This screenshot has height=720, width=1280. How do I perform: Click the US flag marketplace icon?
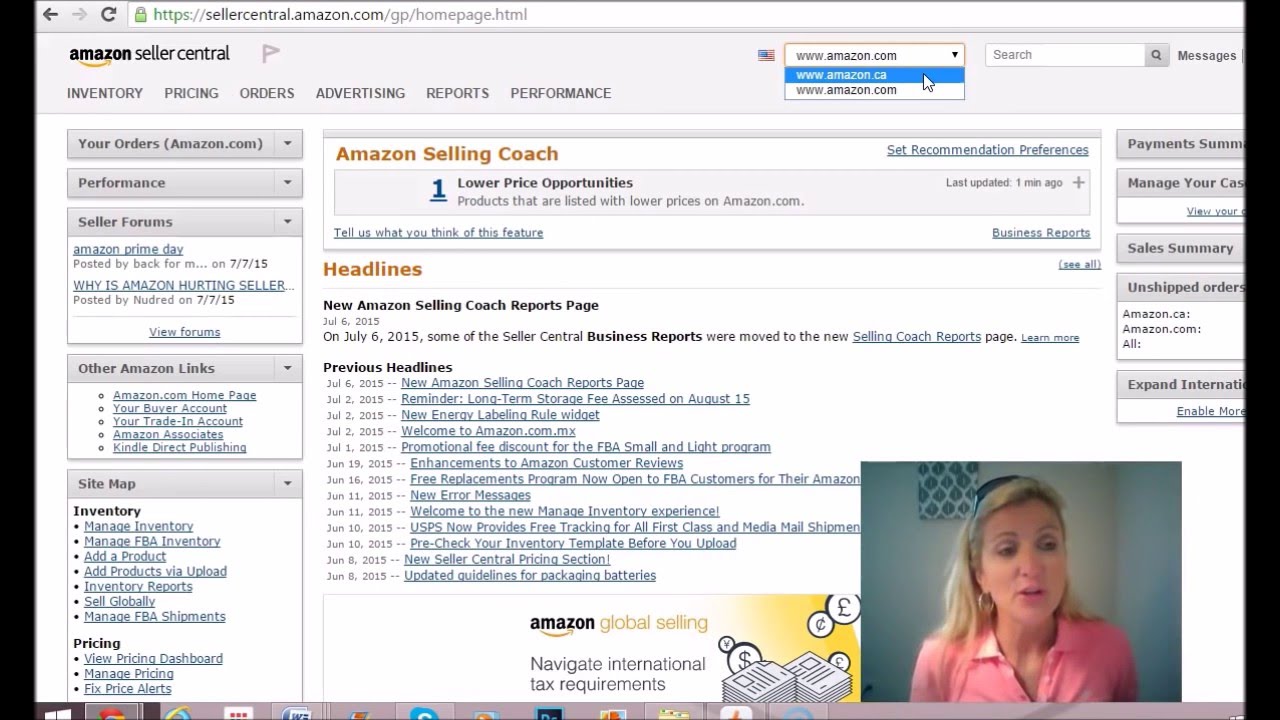[x=766, y=55]
